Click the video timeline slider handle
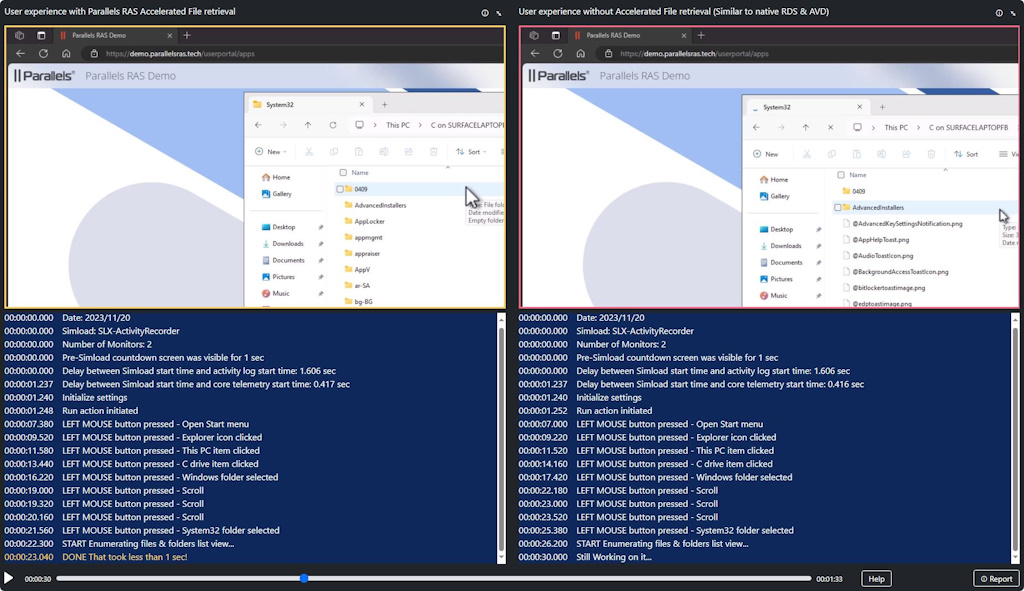This screenshot has height=591, width=1024. tap(304, 578)
